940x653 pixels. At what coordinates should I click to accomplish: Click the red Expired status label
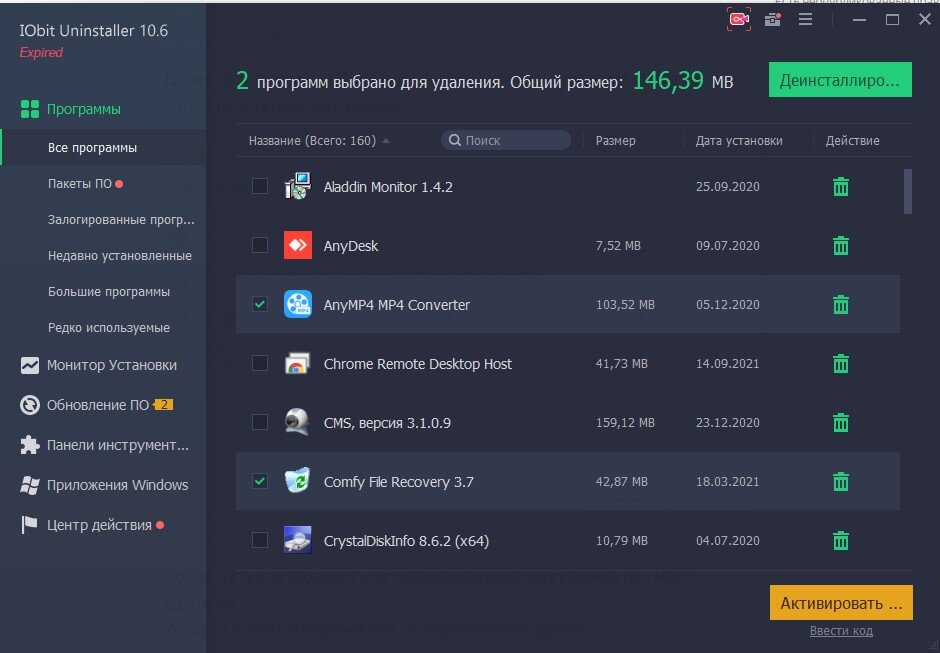[x=41, y=52]
